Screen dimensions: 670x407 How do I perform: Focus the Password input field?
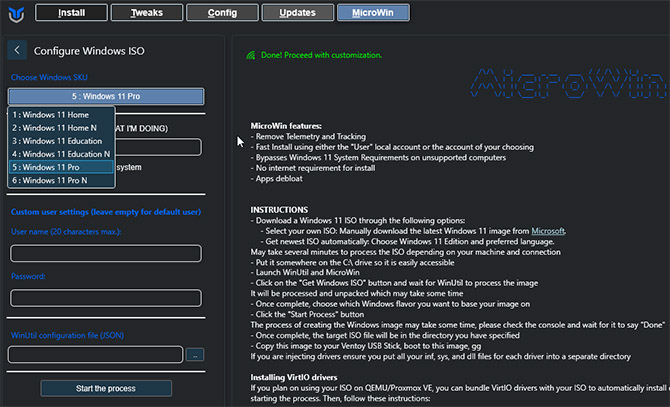[x=106, y=297]
